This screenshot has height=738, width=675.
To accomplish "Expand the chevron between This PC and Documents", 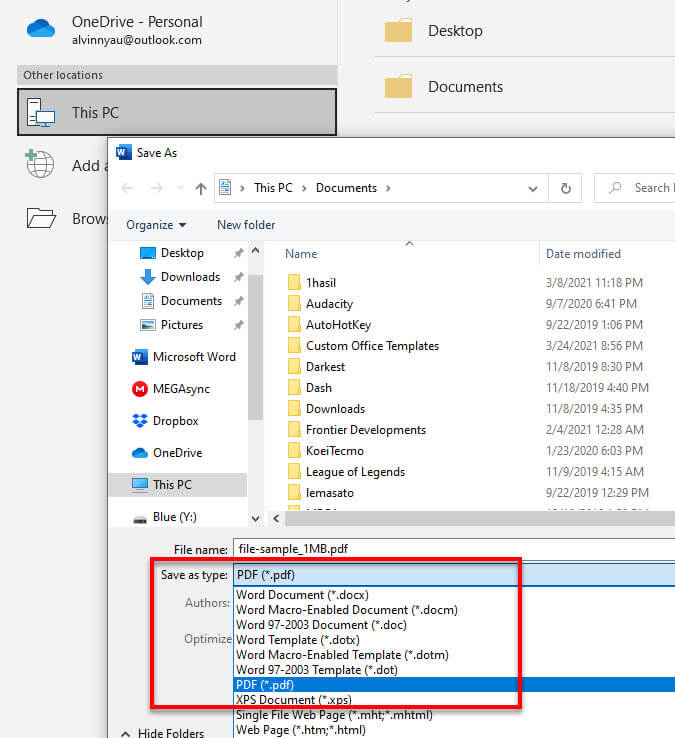I will [304, 188].
